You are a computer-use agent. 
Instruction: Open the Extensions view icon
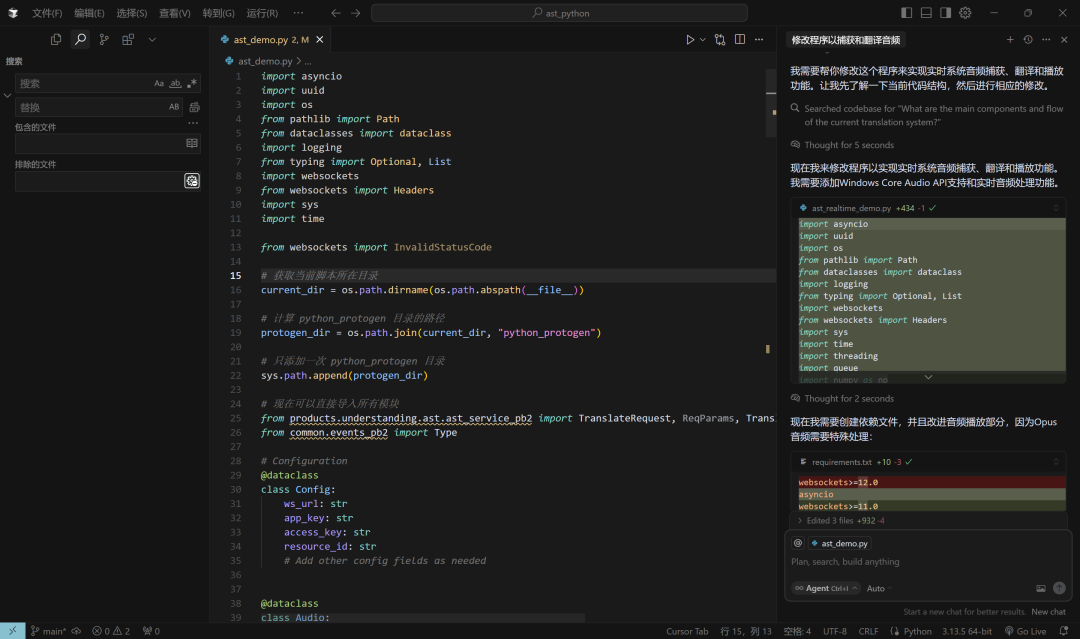point(128,39)
